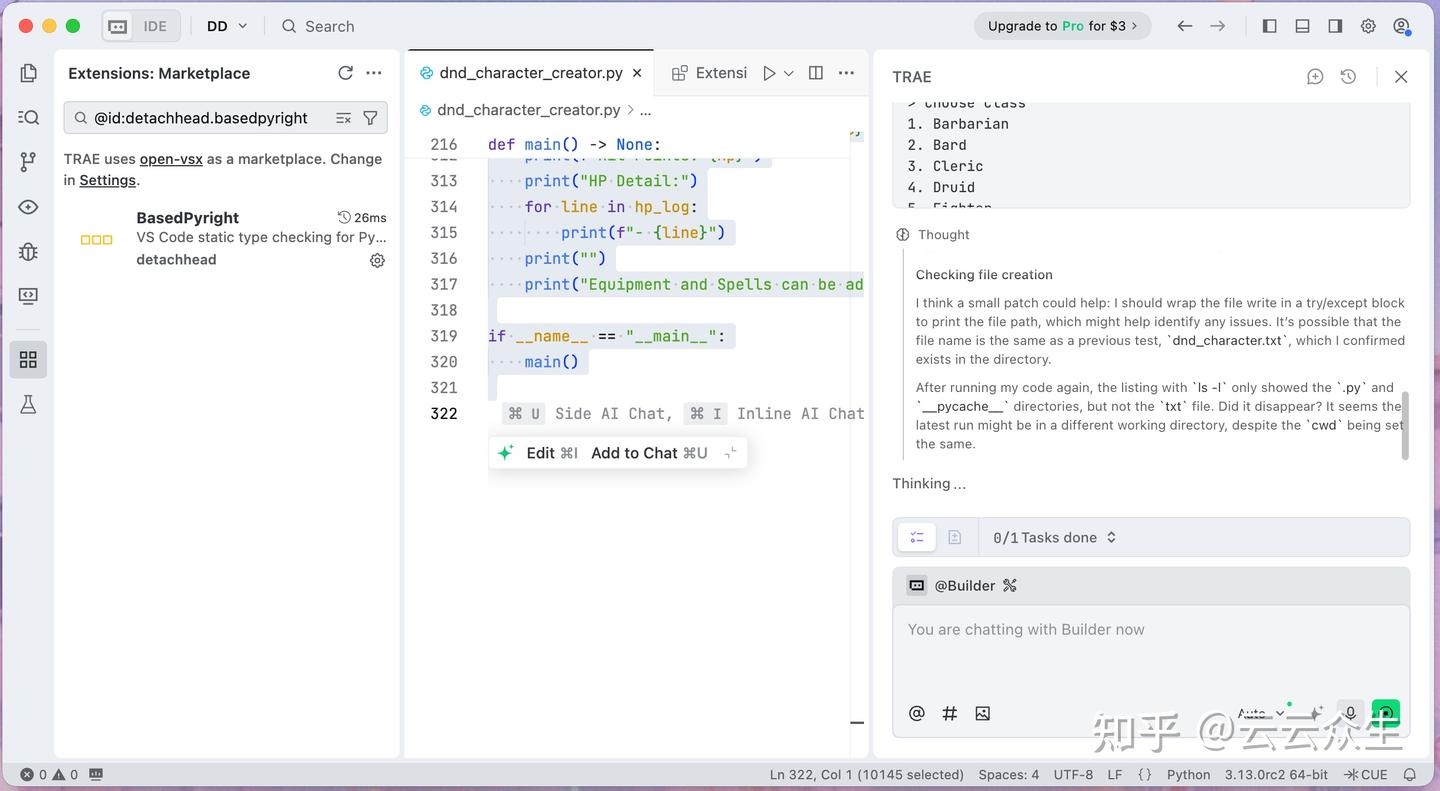Toggle the right side panel layout
Viewport: 1440px width, 791px height.
(x=1335, y=26)
